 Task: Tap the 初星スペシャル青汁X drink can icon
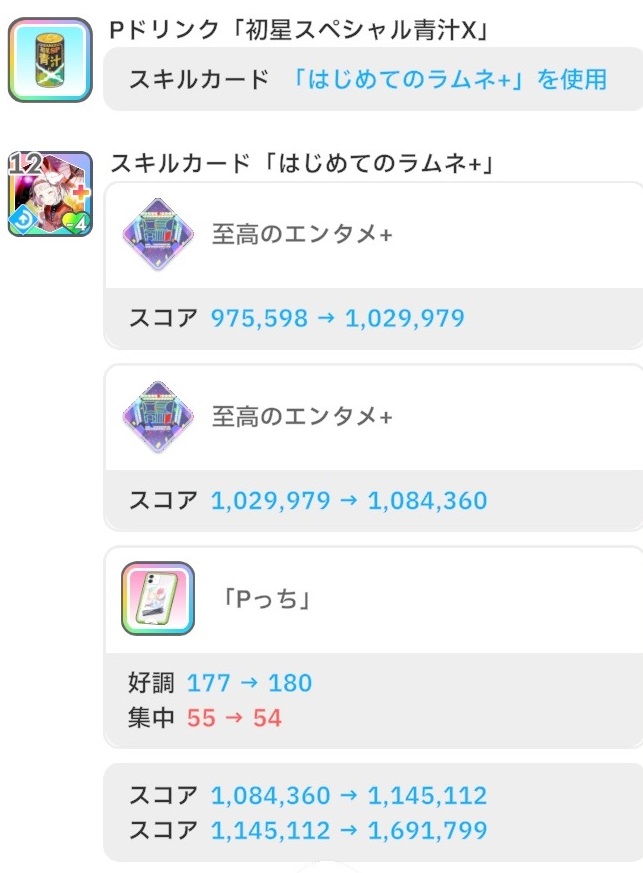[50, 61]
